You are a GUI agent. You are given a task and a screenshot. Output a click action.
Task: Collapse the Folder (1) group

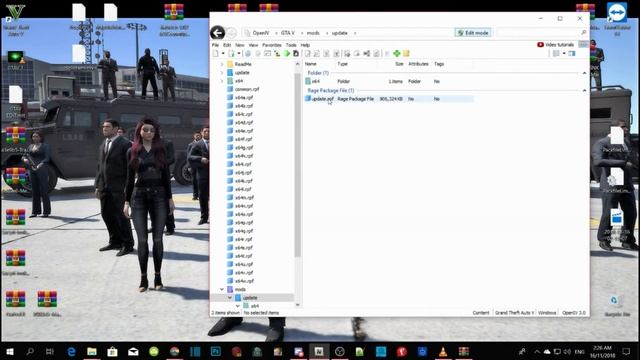[x=584, y=73]
